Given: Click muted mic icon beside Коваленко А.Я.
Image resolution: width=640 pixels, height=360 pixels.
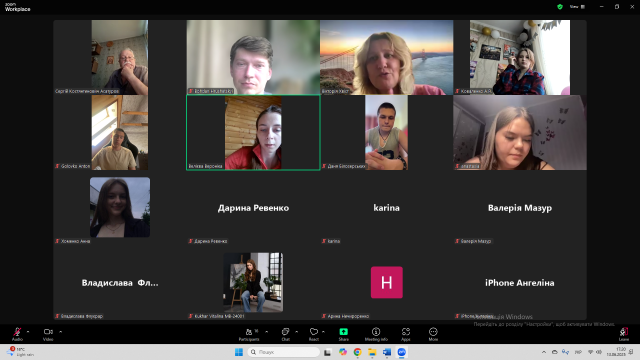Looking at the screenshot, I should coord(458,91).
